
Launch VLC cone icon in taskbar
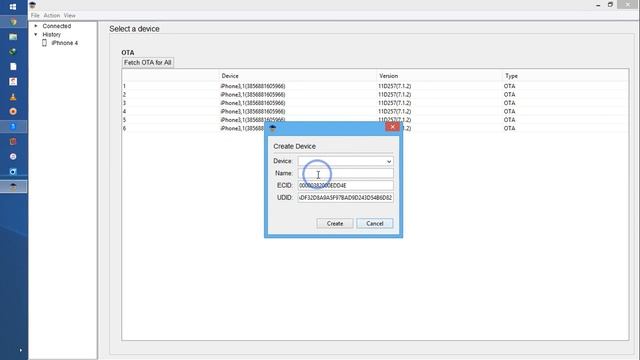coord(13,97)
